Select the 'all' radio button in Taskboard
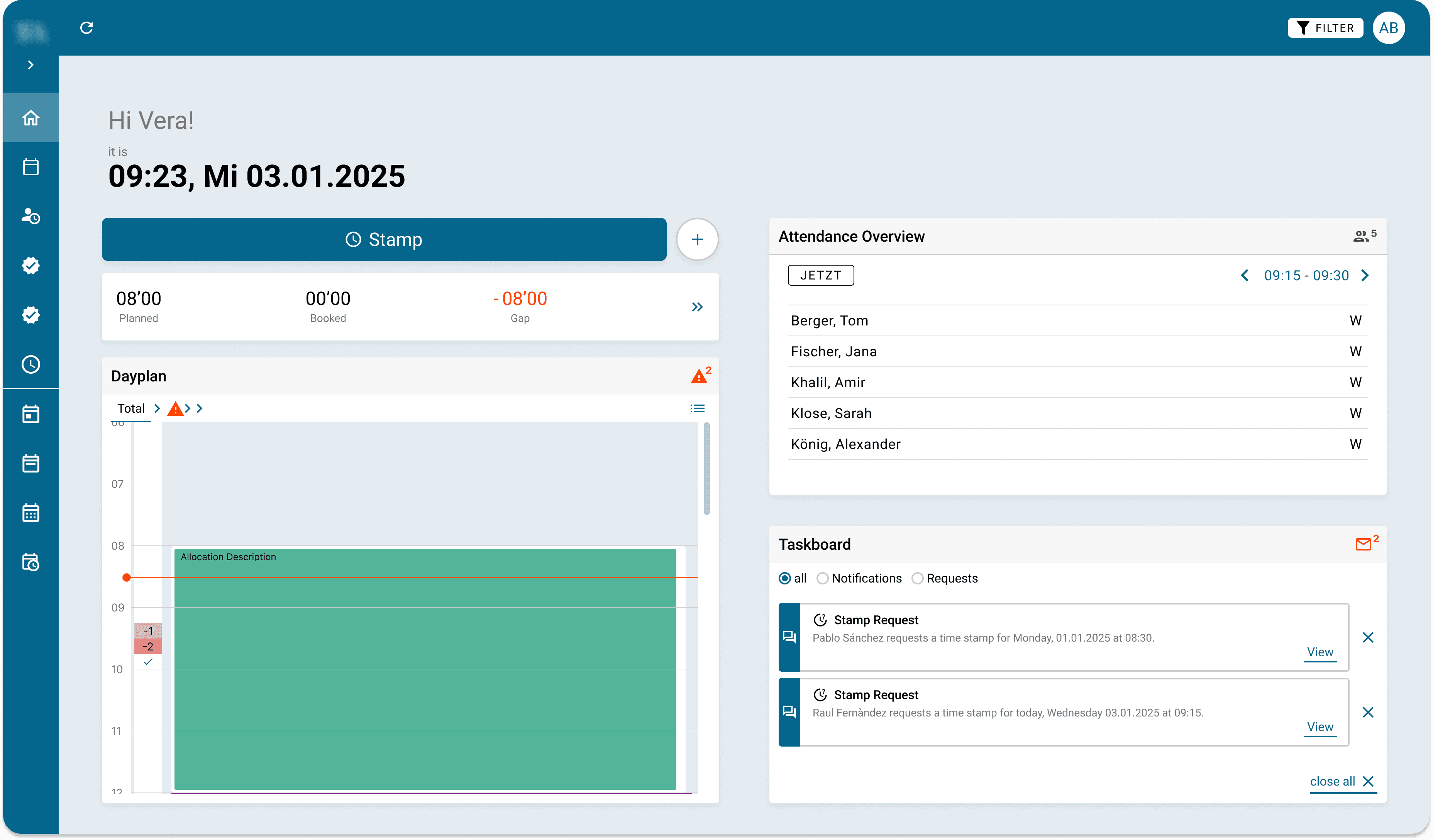 pos(785,578)
